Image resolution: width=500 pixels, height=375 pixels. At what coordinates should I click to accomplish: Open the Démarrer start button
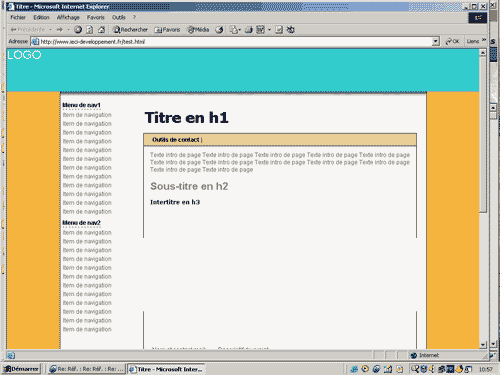(x=21, y=369)
